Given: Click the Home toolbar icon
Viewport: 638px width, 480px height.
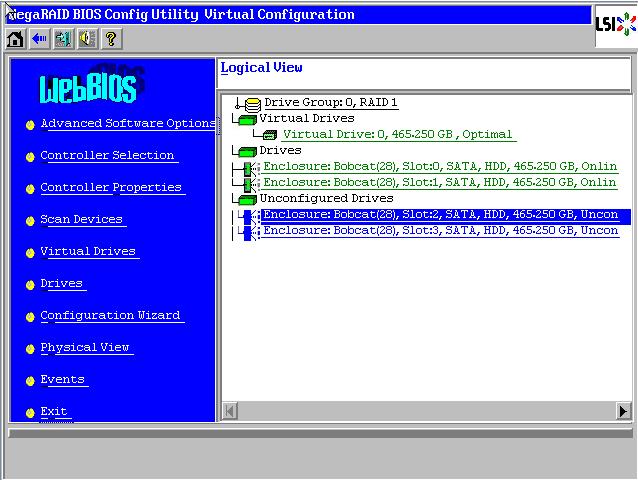Looking at the screenshot, I should point(15,39).
